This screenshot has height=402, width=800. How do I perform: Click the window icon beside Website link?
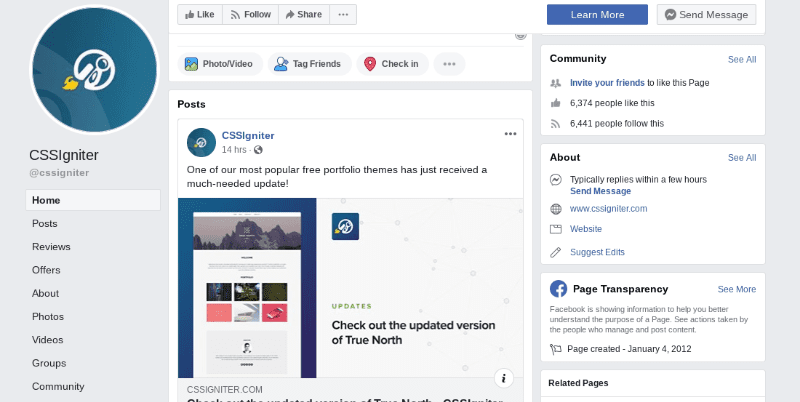[x=556, y=229]
